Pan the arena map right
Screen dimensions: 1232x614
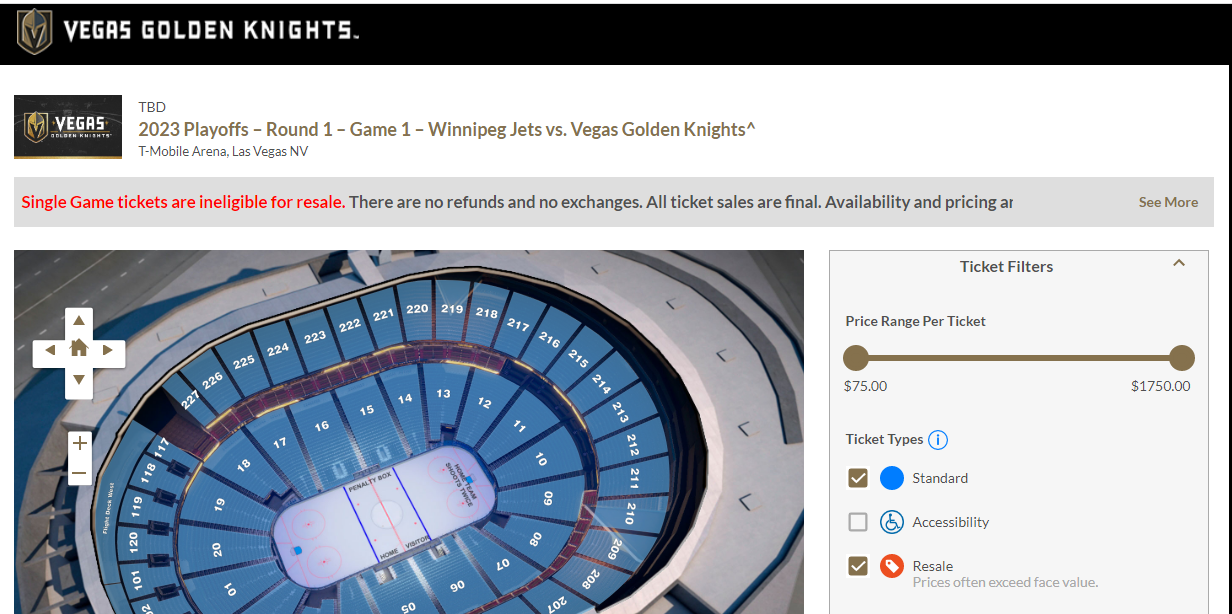pos(108,350)
